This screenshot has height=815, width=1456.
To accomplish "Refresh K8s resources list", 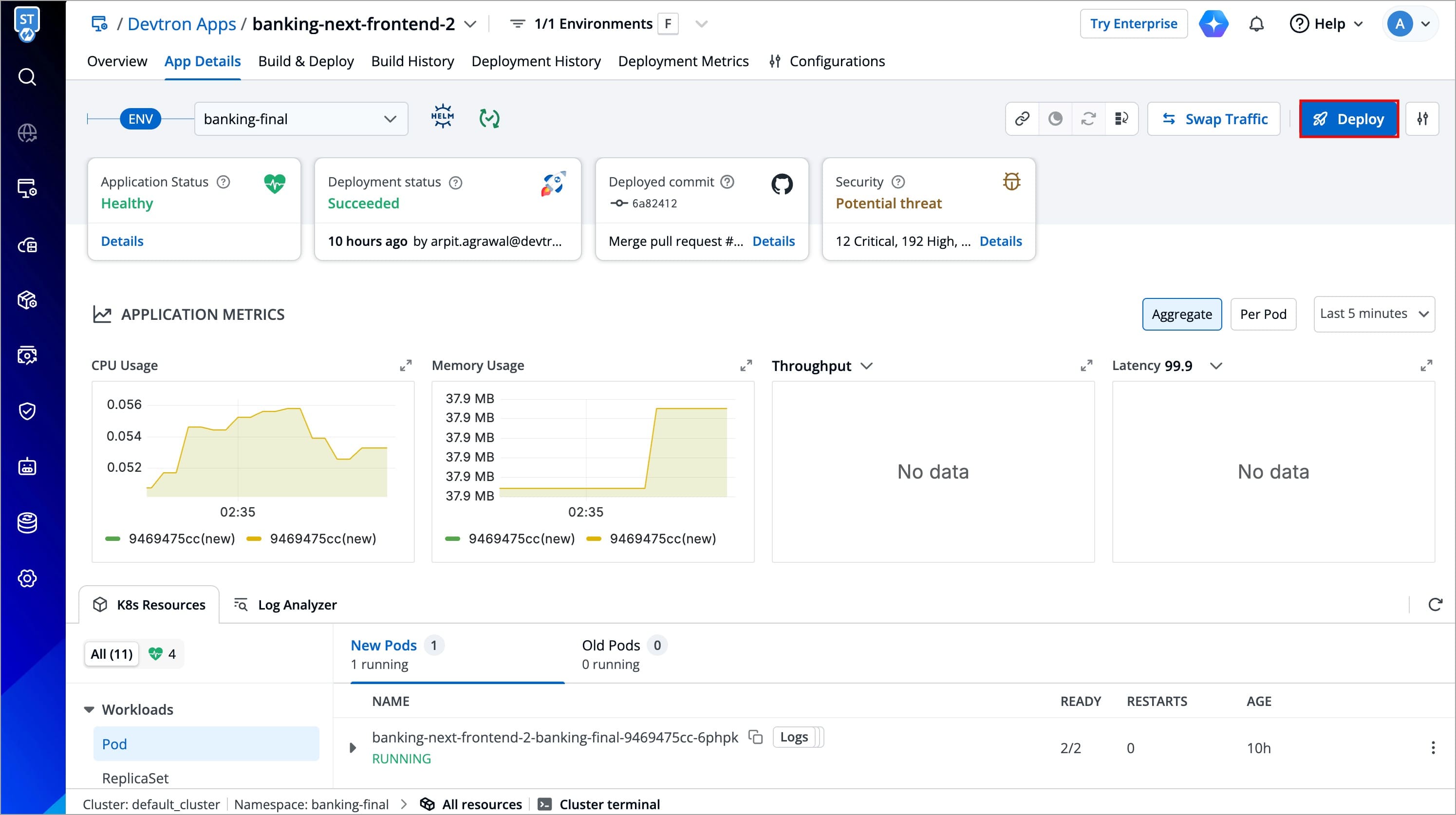I will coord(1435,604).
